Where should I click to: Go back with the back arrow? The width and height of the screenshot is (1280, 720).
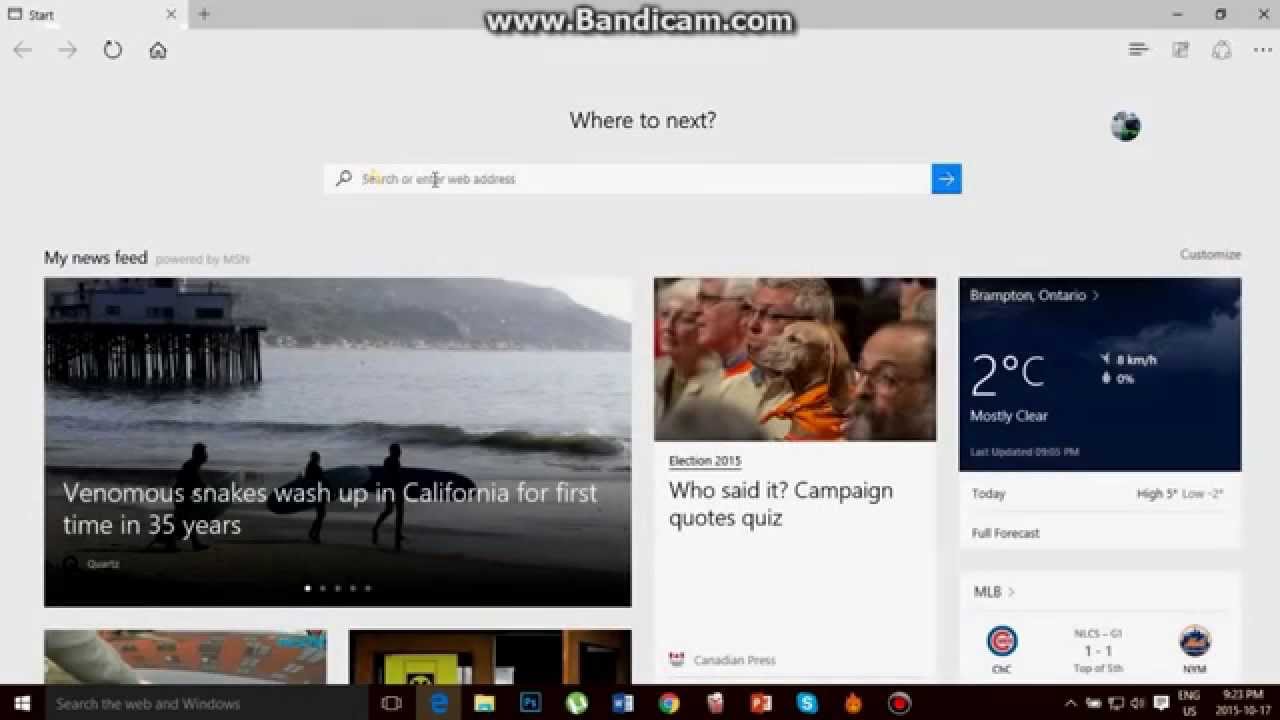tap(22, 50)
